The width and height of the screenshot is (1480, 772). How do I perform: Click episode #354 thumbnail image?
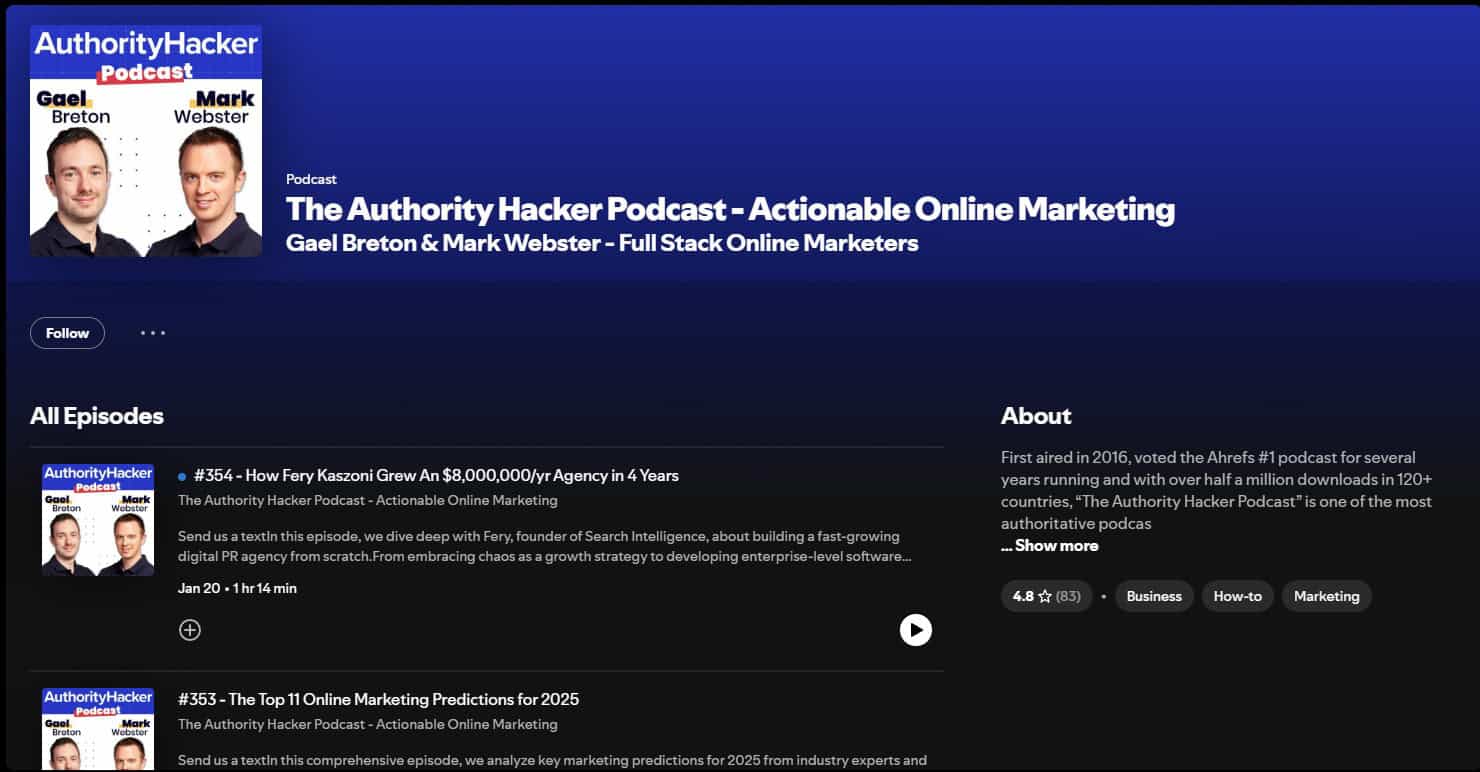click(98, 520)
